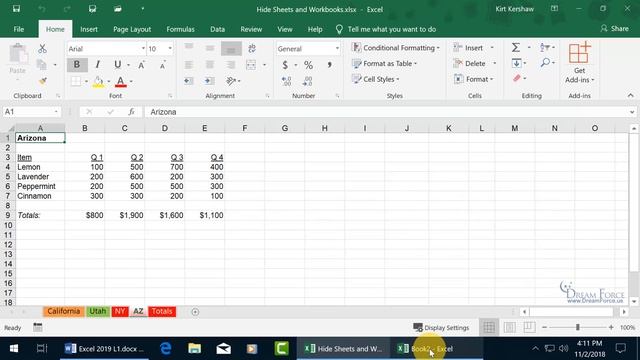Open the Data tab
The image size is (640, 360).
tap(217, 29)
